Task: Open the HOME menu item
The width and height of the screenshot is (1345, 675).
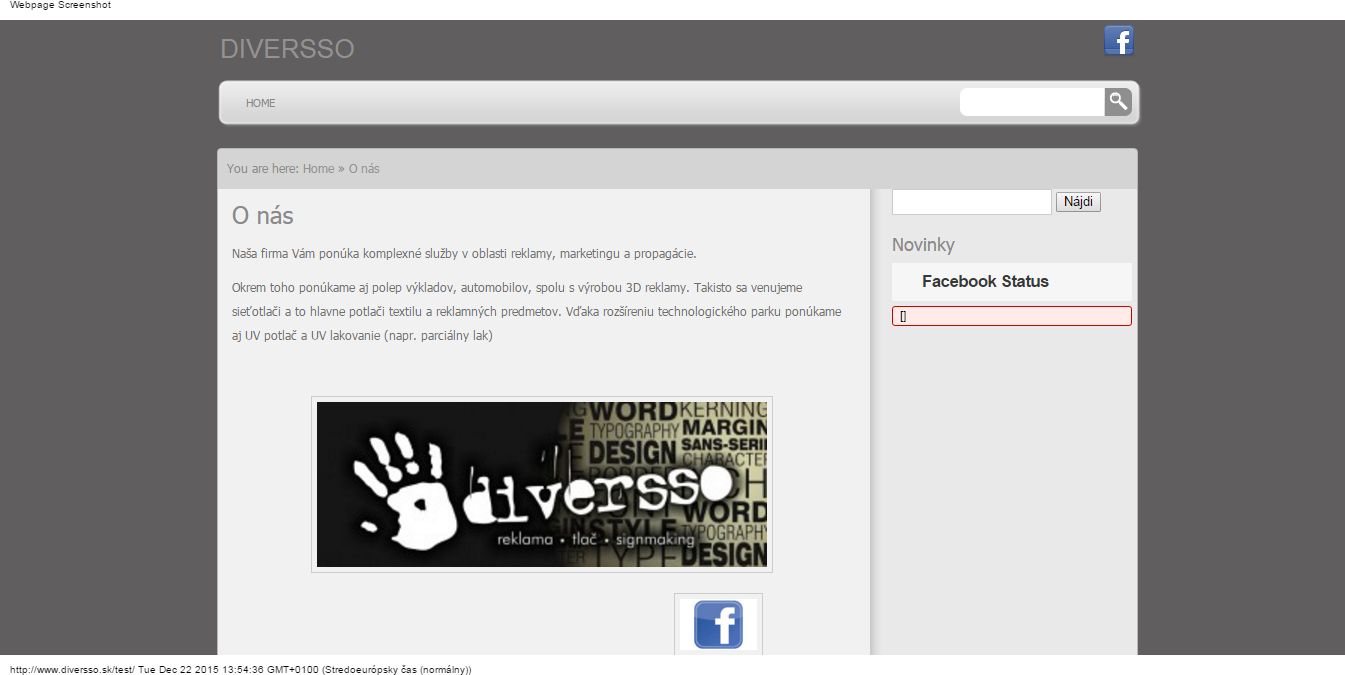Action: coord(261,103)
